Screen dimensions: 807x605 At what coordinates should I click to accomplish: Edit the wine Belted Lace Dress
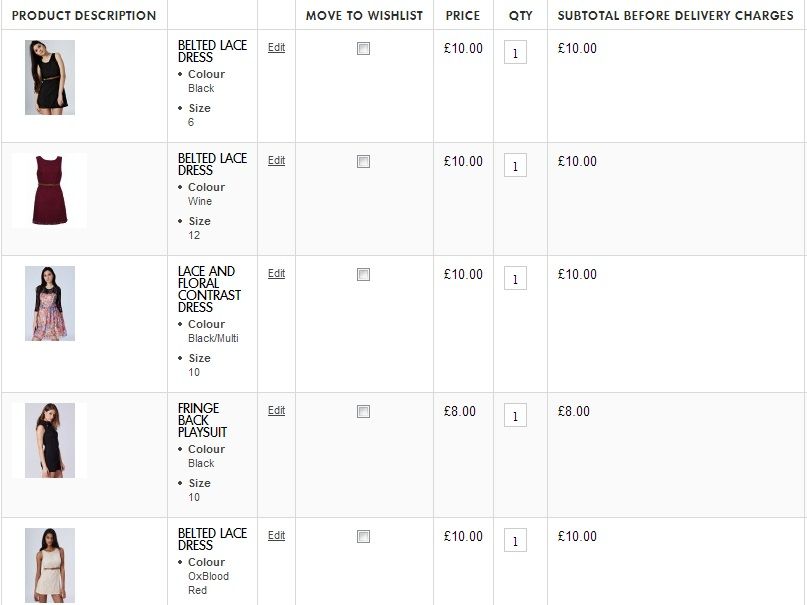(x=276, y=160)
